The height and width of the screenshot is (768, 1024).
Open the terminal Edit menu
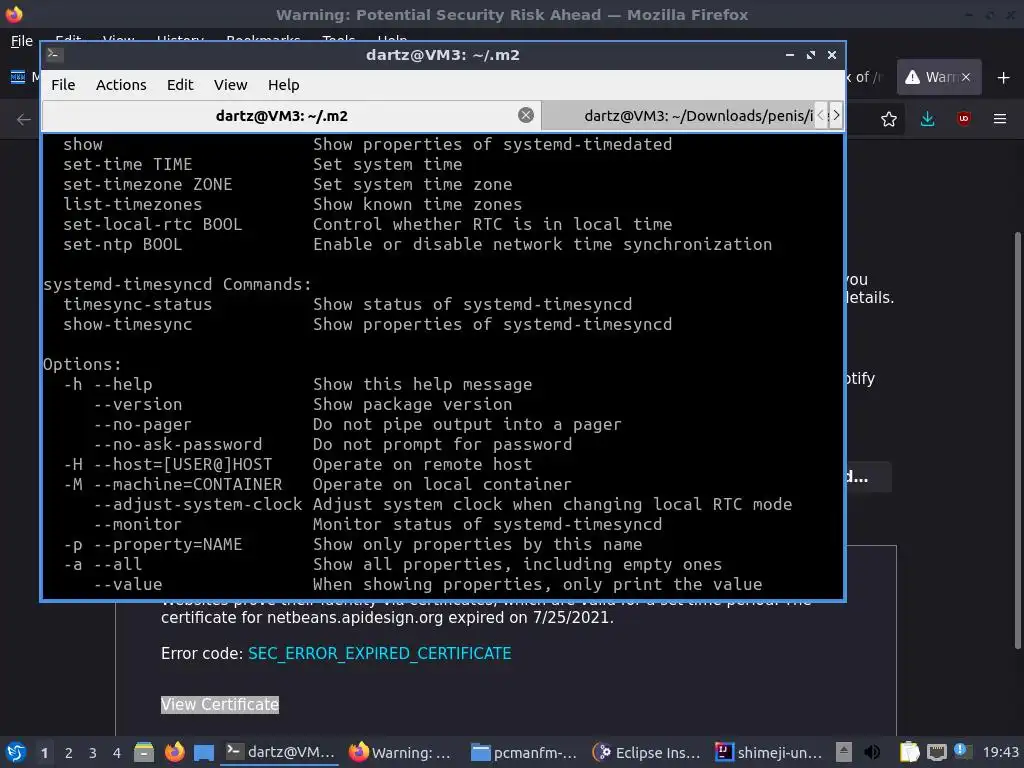(x=180, y=85)
